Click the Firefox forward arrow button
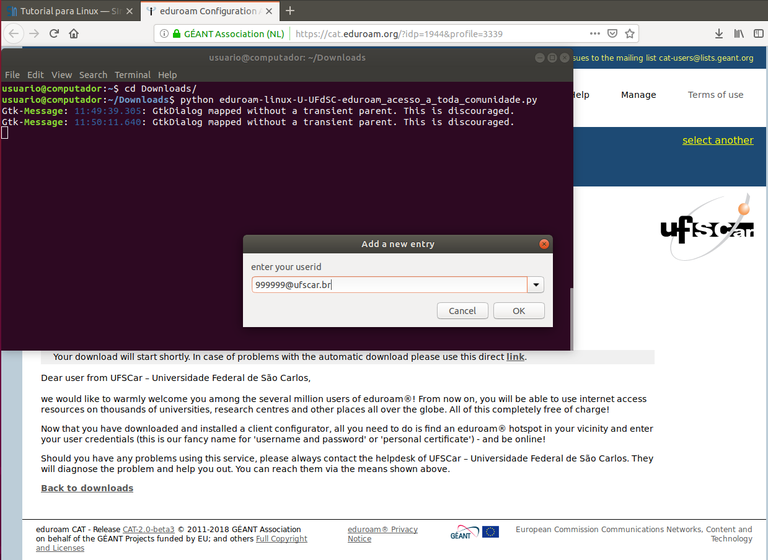 34,33
